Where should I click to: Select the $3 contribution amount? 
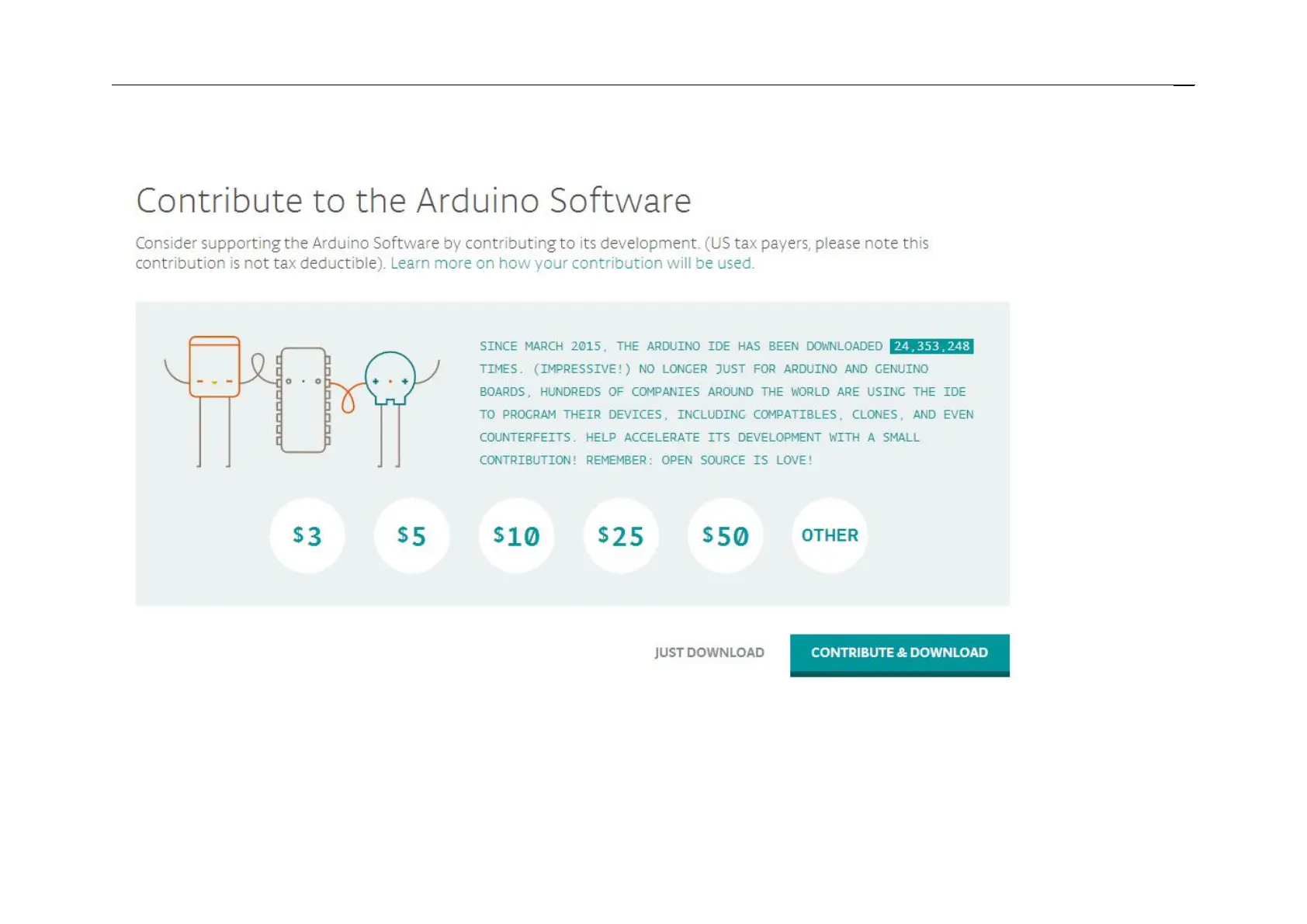click(307, 535)
